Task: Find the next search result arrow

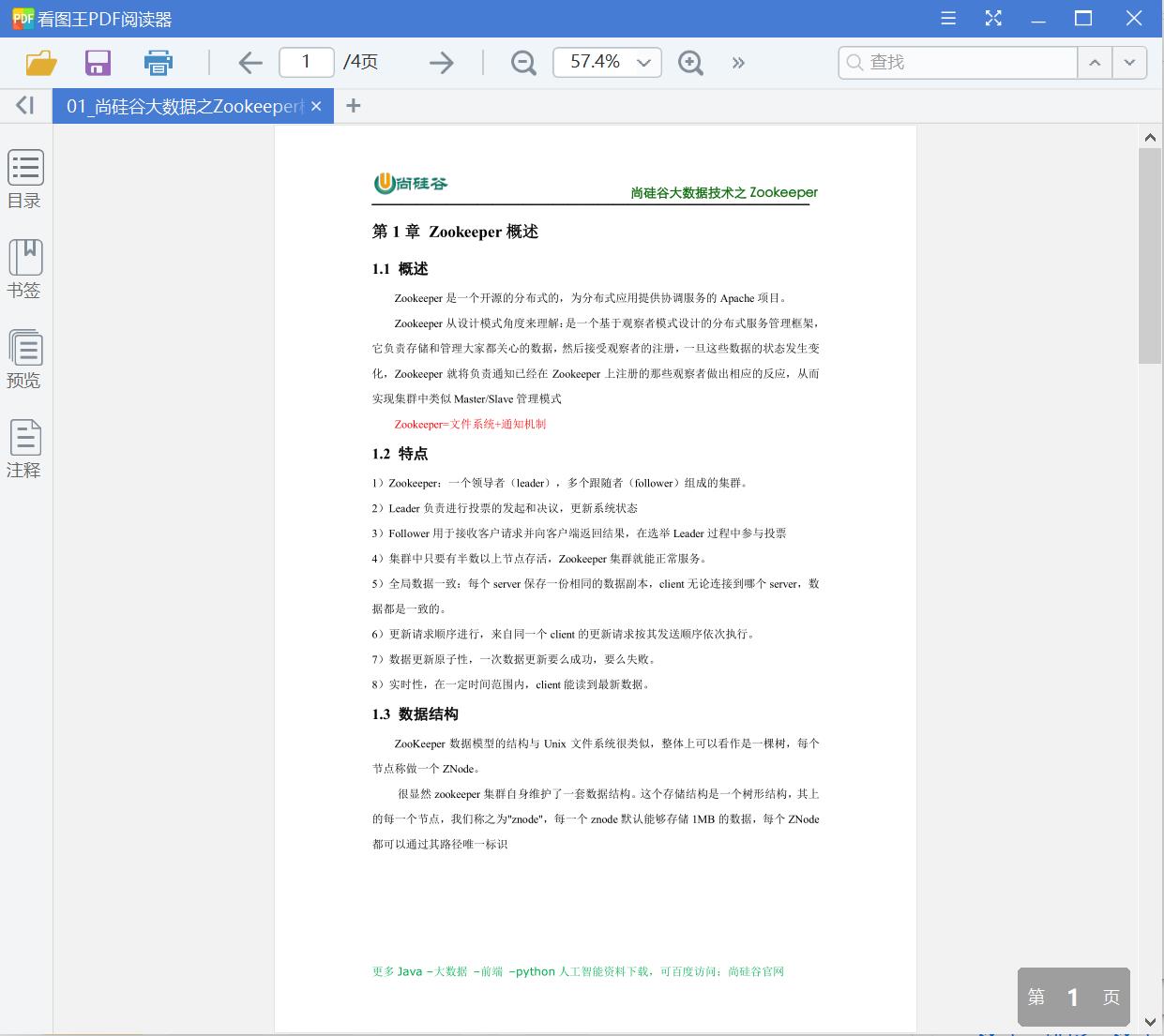Action: pyautogui.click(x=1129, y=62)
